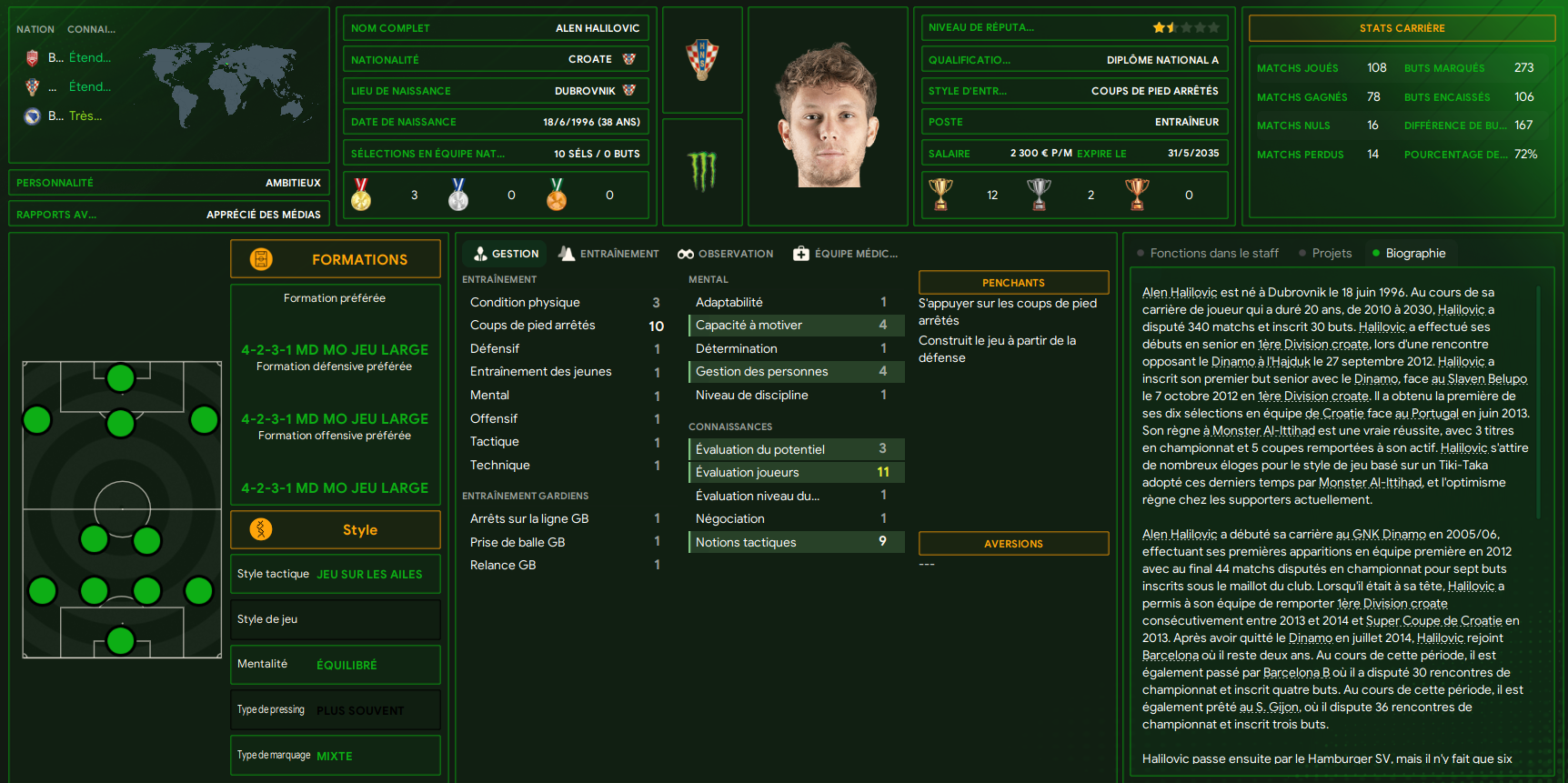Viewport: 1568px width, 783px height.
Task: Click the Formations tactics board icon
Action: point(261,259)
